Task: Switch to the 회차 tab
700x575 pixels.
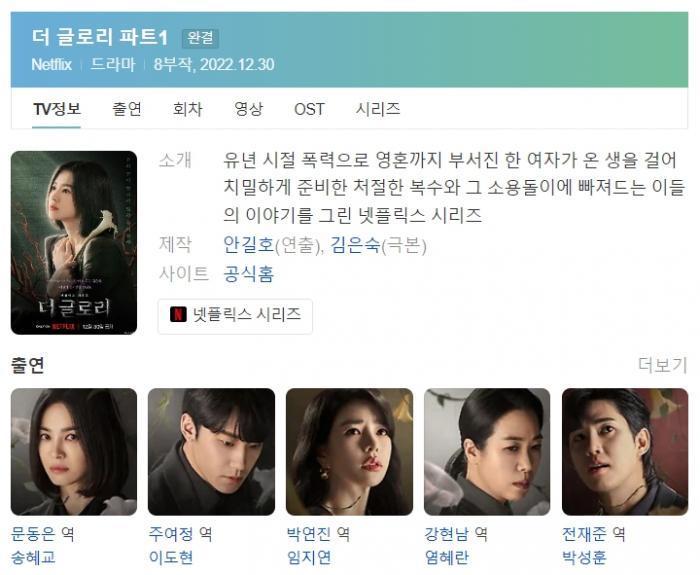Action: (188, 109)
